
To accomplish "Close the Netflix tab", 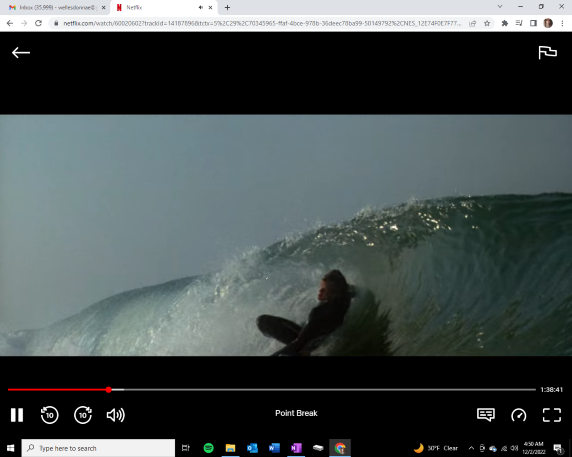I will click(x=210, y=7).
